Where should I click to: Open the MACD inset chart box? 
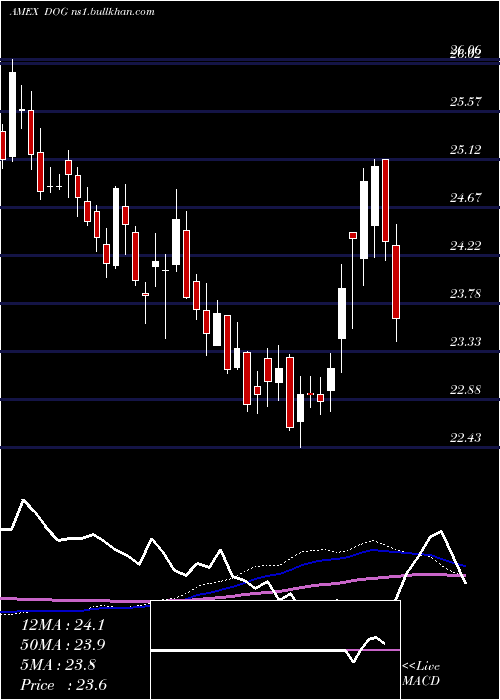point(275,650)
